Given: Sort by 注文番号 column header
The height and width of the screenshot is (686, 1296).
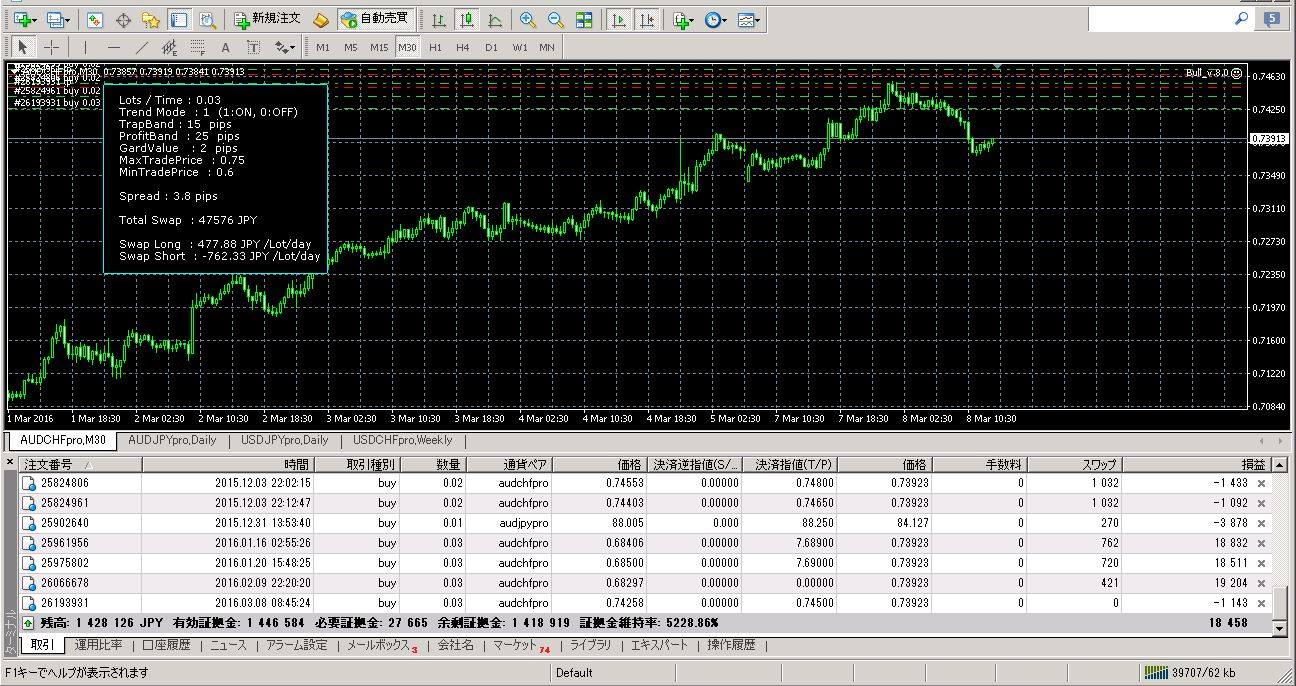Looking at the screenshot, I should click(x=81, y=465).
